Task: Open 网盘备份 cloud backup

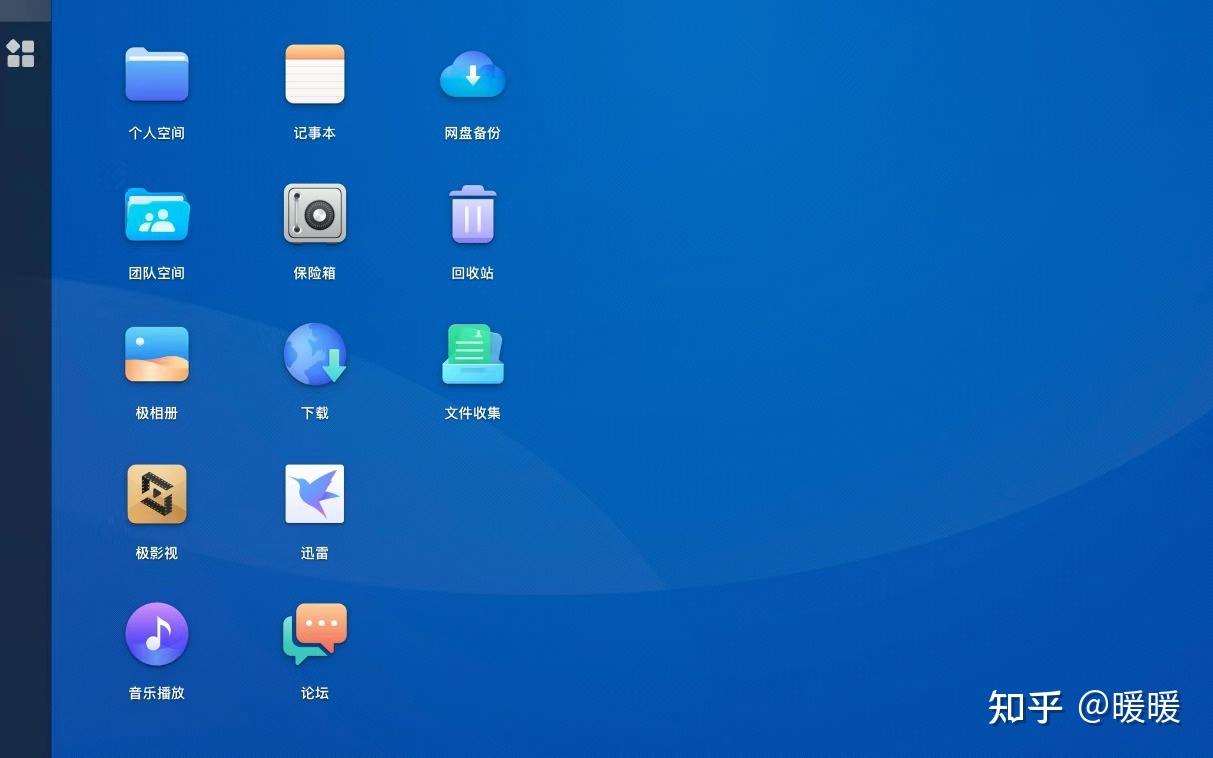Action: point(472,73)
